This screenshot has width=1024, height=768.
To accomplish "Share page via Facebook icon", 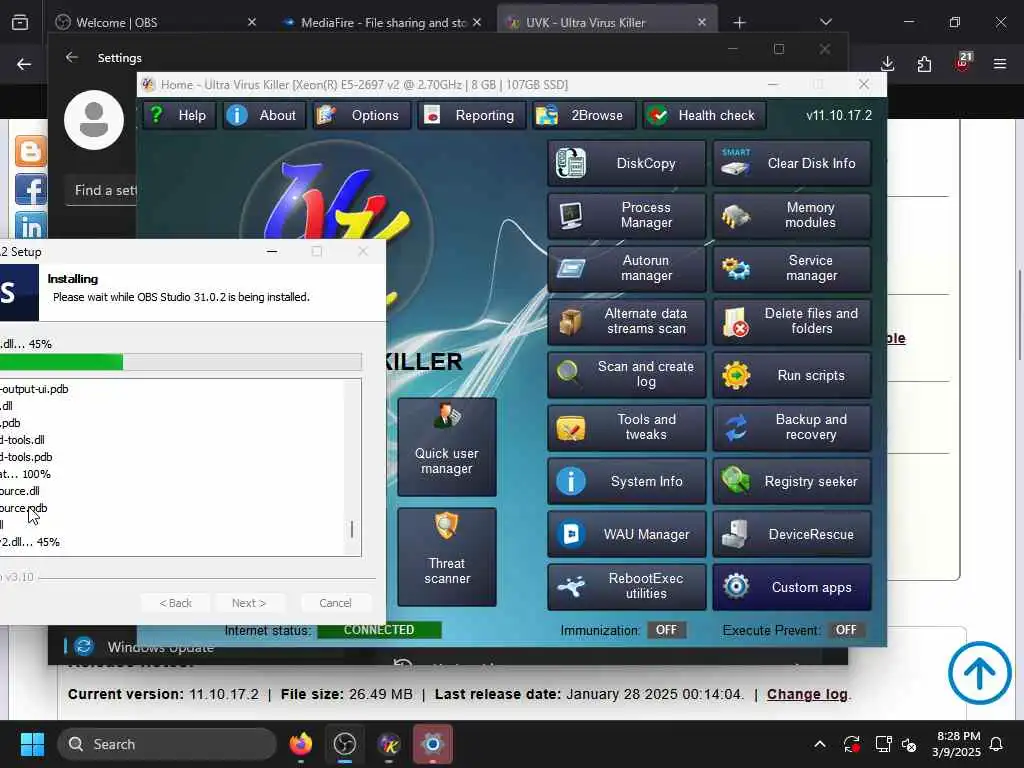I will [31, 189].
